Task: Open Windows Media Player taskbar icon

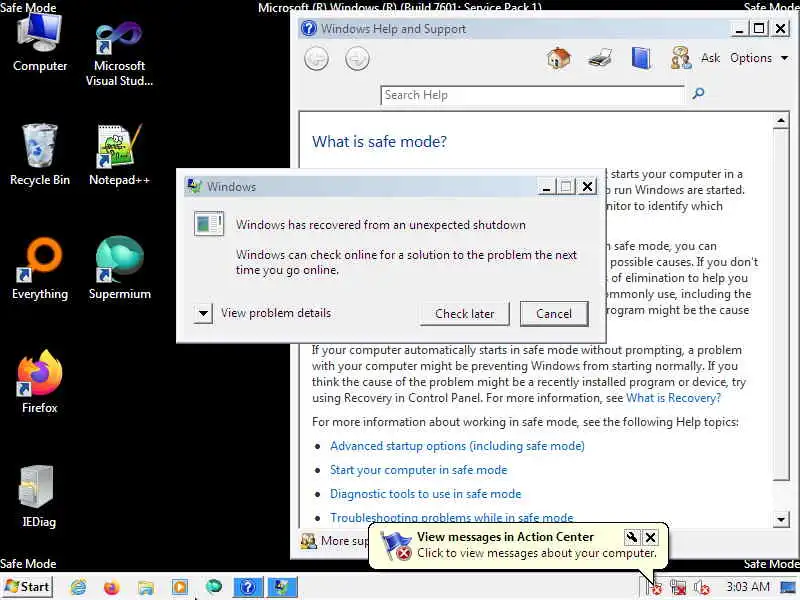Action: pyautogui.click(x=180, y=587)
